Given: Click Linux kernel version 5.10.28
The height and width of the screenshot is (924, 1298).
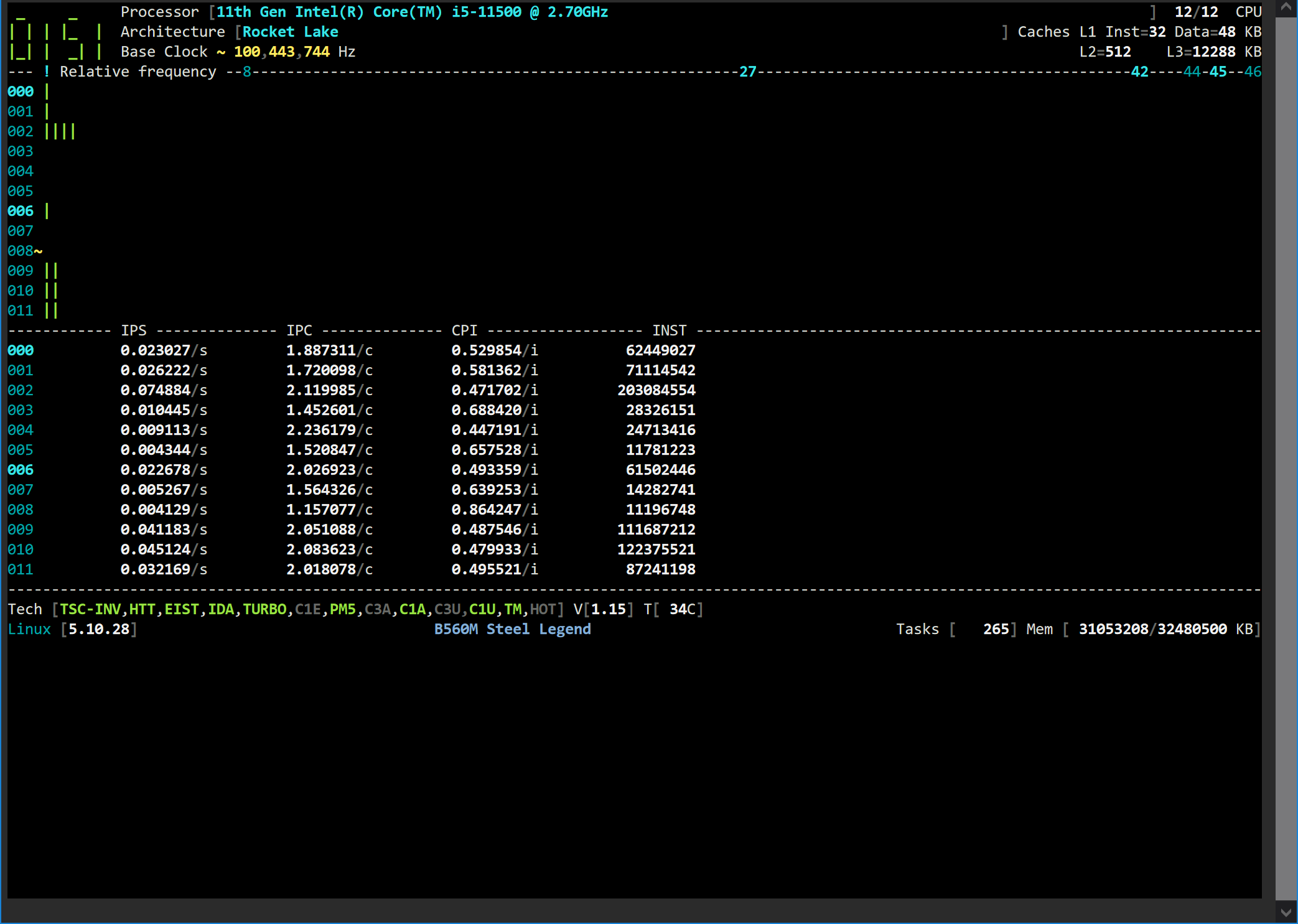Looking at the screenshot, I should (x=98, y=629).
